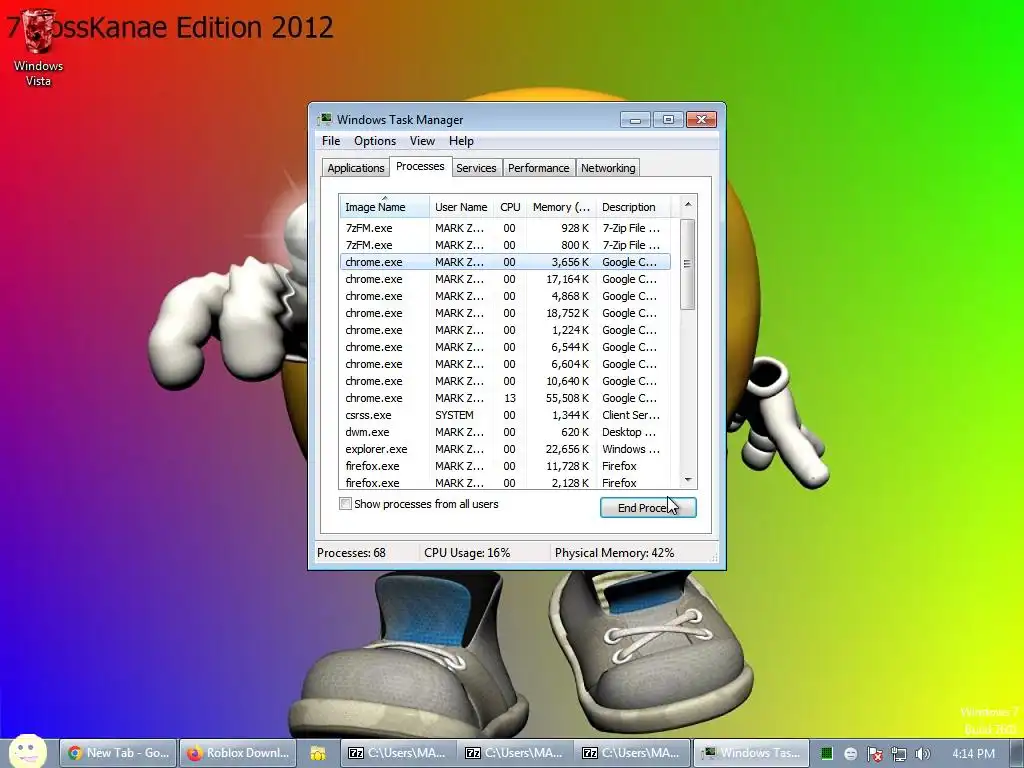1024x768 pixels.
Task: Click the process list scroll up arrow
Action: tap(688, 205)
